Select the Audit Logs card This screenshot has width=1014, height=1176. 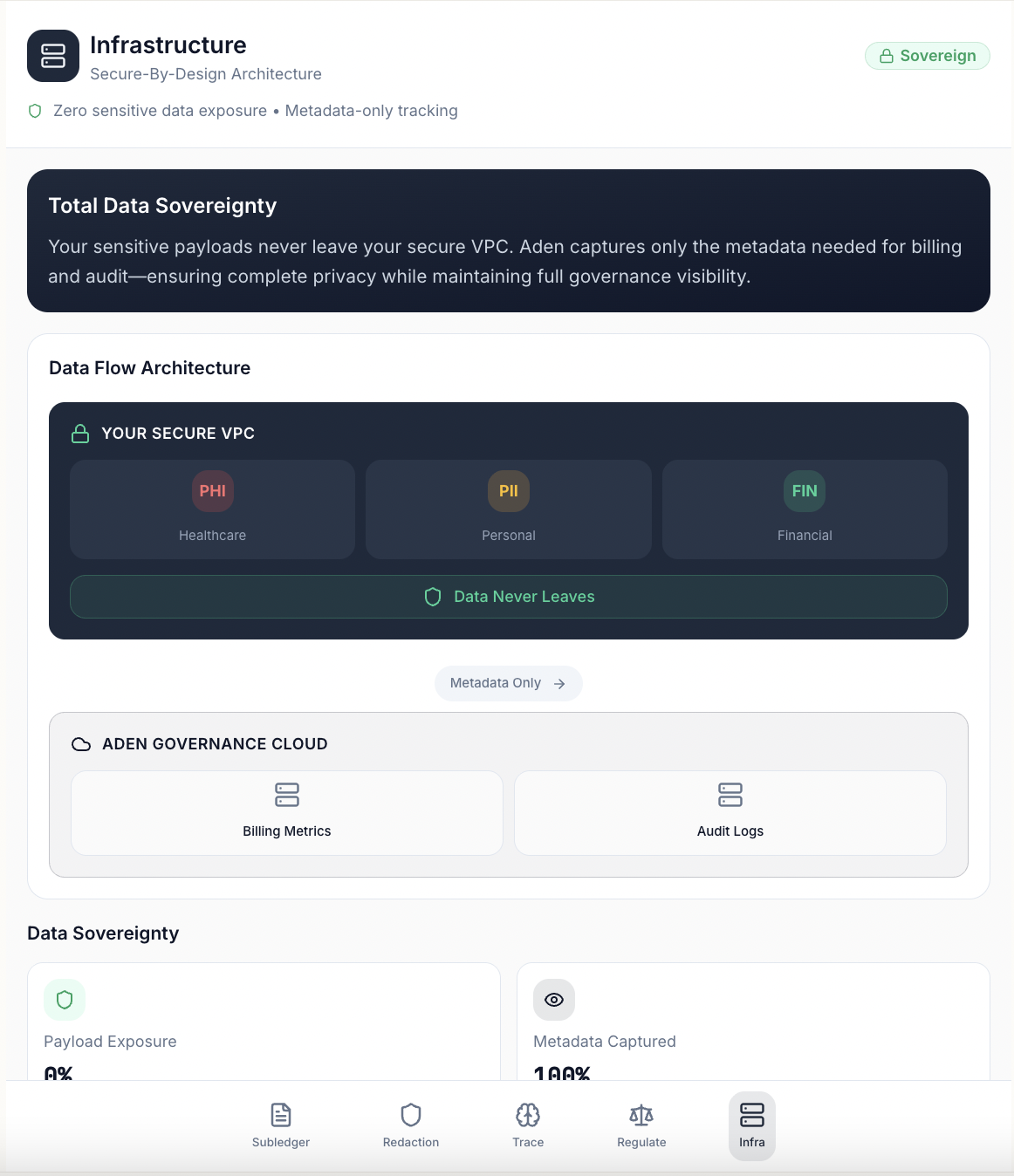(730, 813)
